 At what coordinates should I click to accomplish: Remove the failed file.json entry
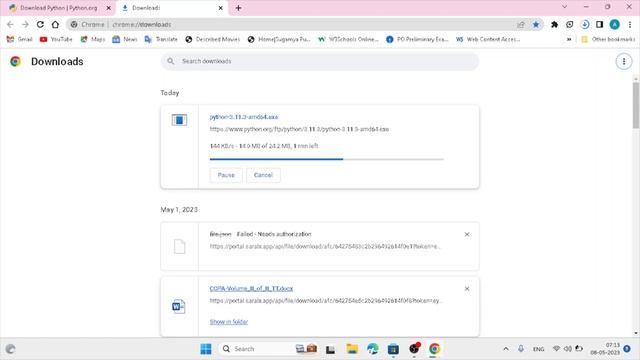click(x=467, y=234)
